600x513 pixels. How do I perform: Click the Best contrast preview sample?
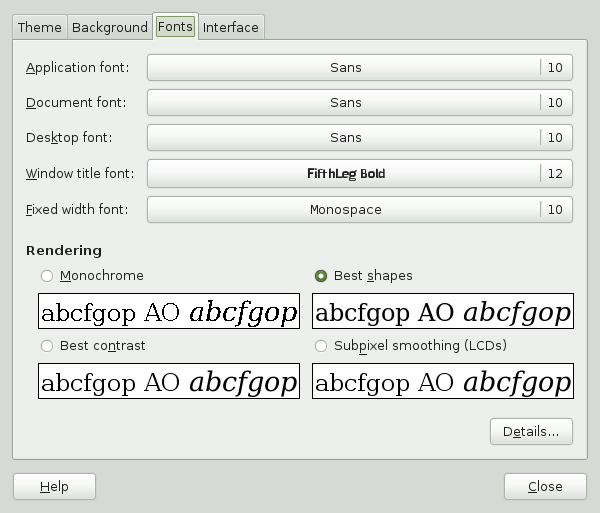click(169, 381)
